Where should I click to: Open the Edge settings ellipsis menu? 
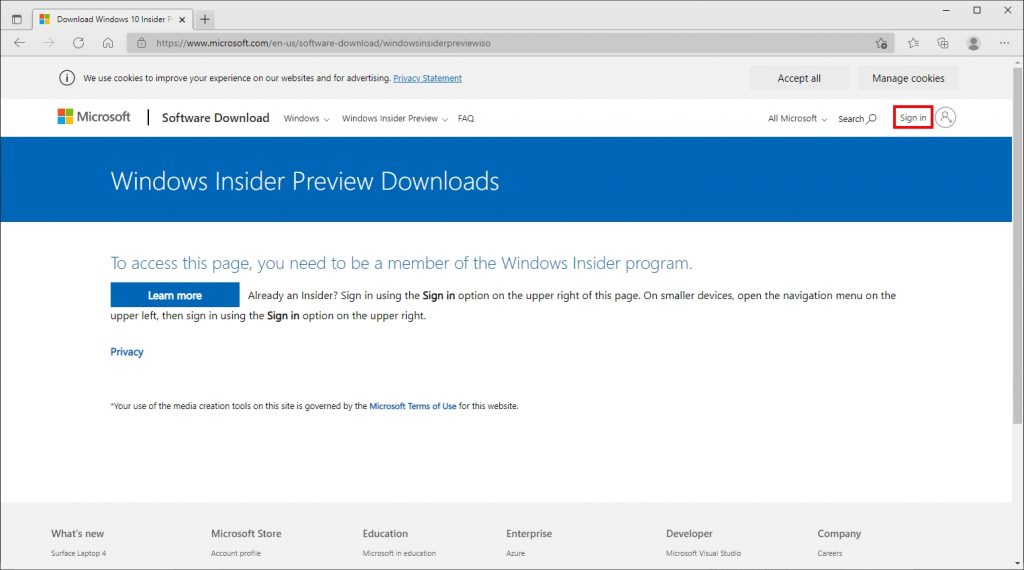1004,43
